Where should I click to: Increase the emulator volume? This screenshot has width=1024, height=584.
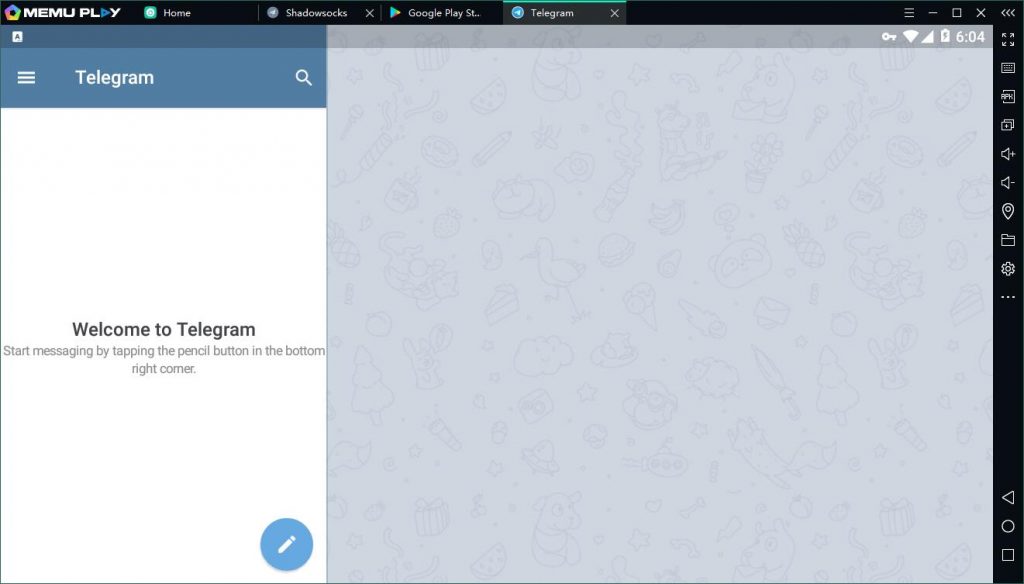click(x=1007, y=153)
